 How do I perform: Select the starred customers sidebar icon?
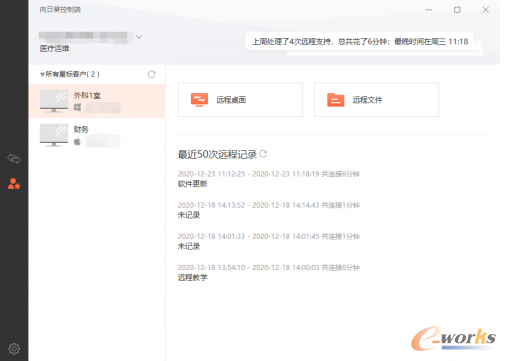tap(14, 183)
